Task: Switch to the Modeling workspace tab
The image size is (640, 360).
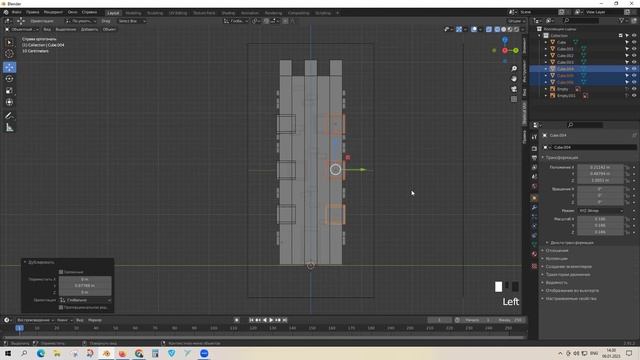Action: pyautogui.click(x=133, y=13)
